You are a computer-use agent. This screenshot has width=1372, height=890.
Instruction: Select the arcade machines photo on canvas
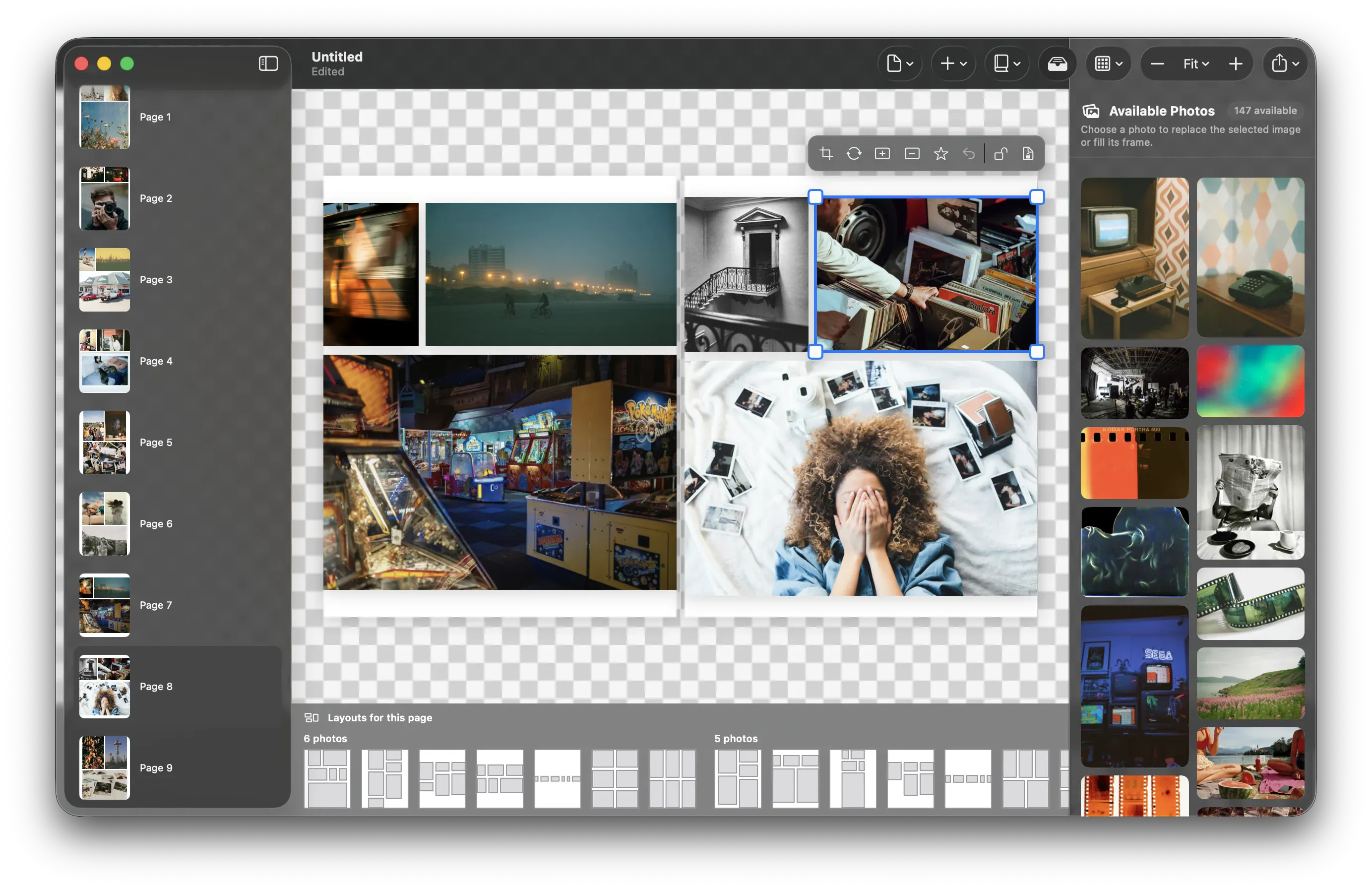500,472
